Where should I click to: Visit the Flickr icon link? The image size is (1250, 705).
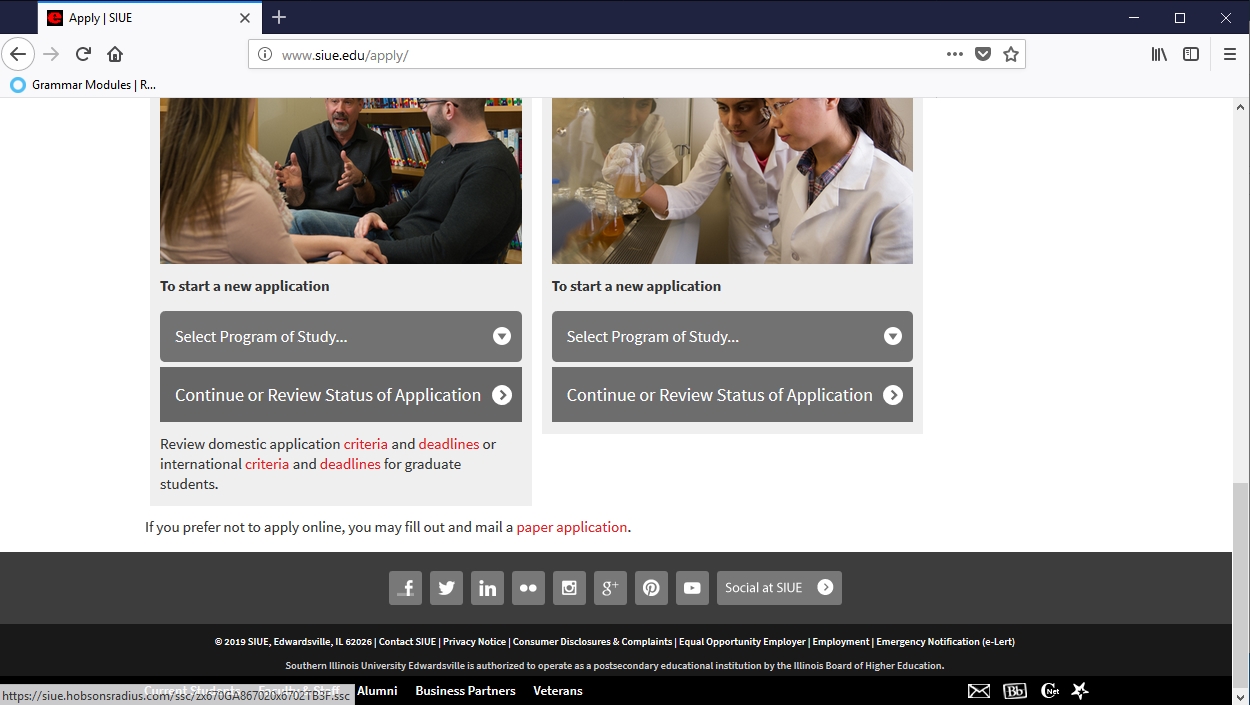coord(528,588)
